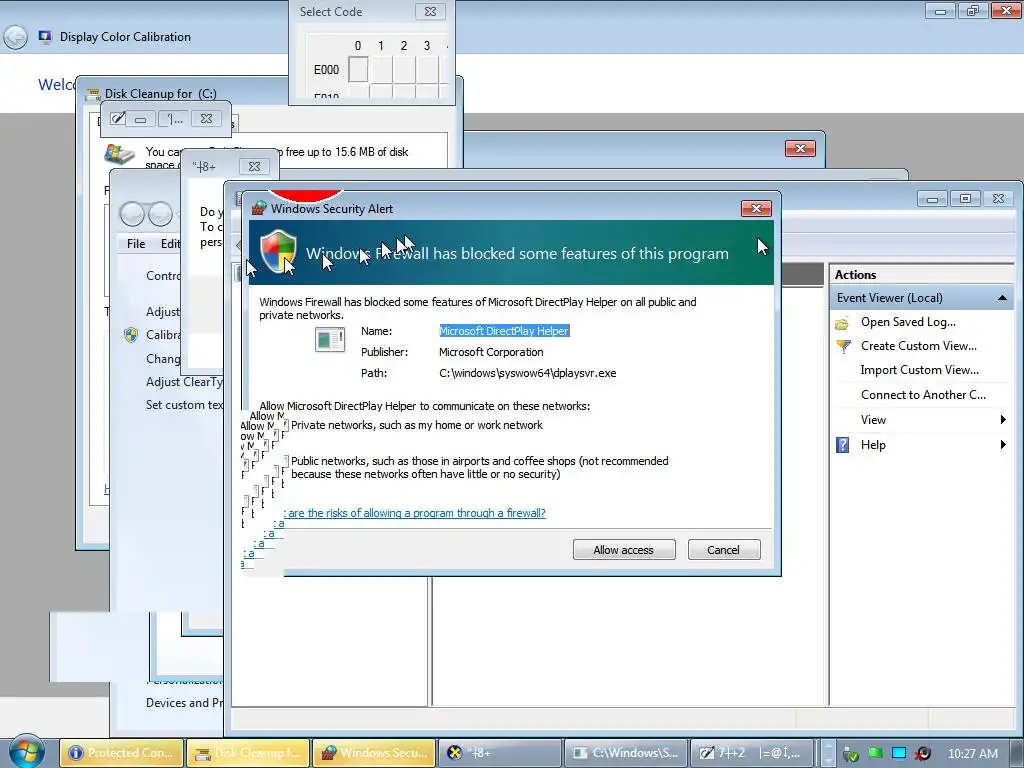This screenshot has width=1024, height=768.
Task: Click the Disk Cleanup title bar icon
Action: (x=92, y=94)
